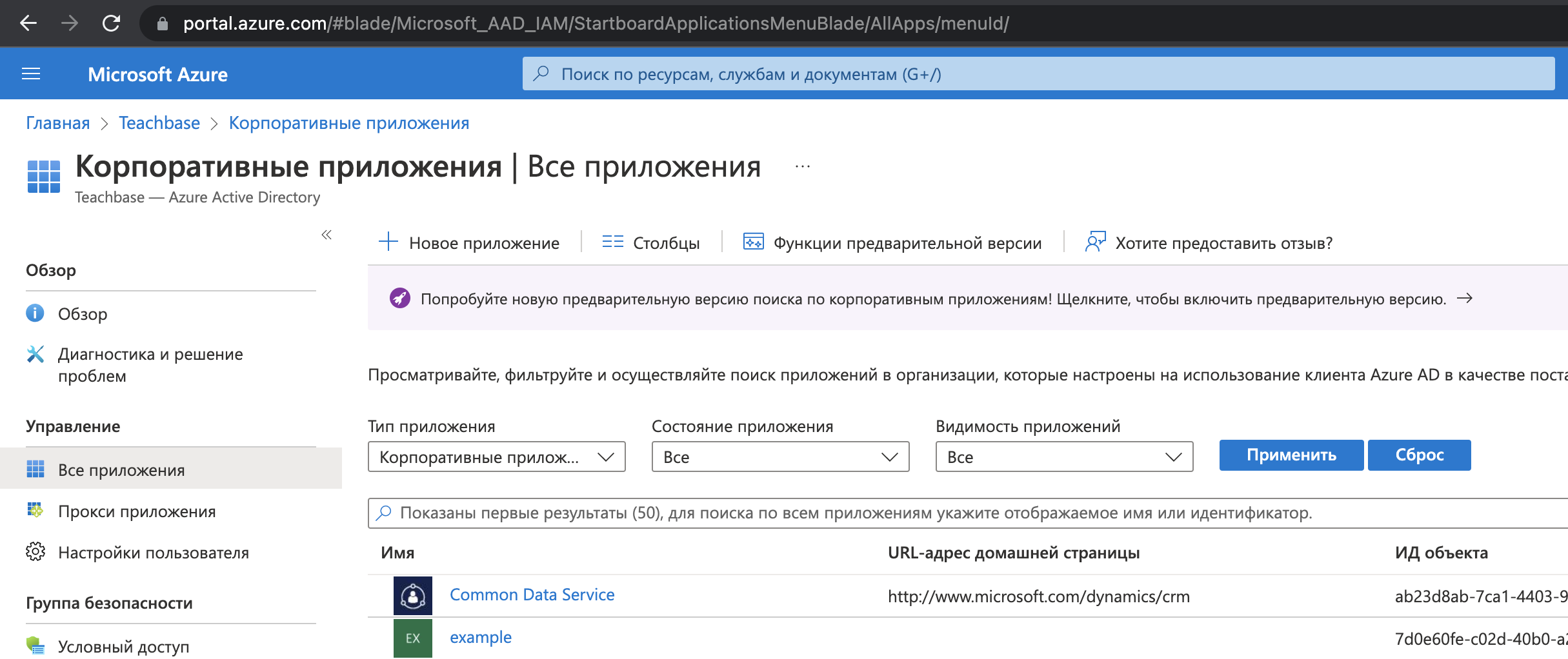
Task: Click the ИД объекта column header
Action: pos(1442,553)
